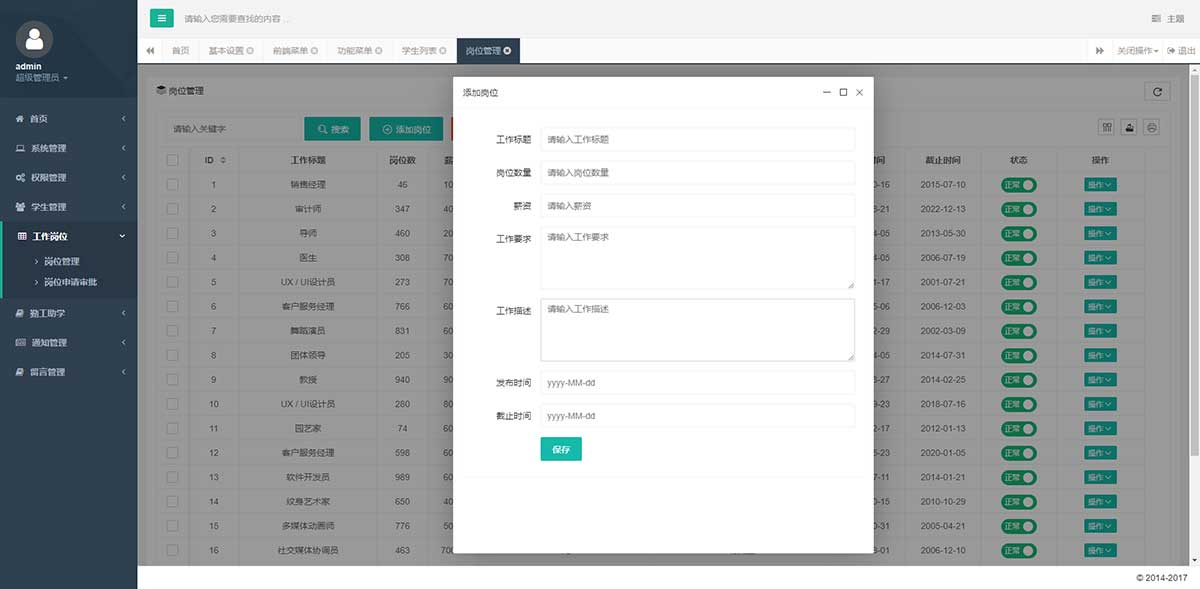1200x589 pixels.
Task: Click the export icon above table
Action: [1130, 127]
